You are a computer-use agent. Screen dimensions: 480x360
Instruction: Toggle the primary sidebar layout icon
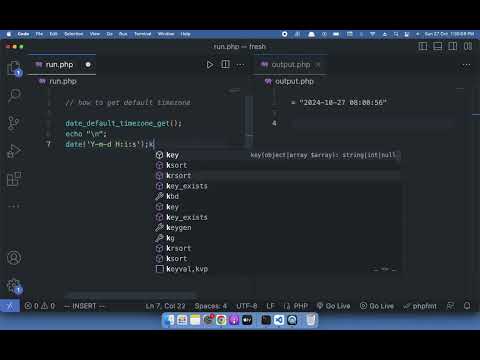[423, 46]
